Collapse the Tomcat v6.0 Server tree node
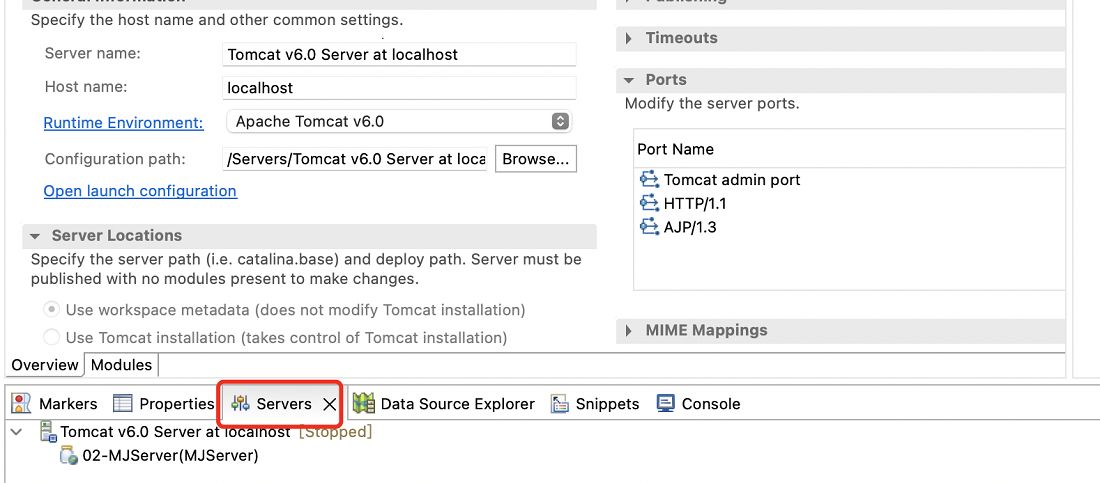The image size is (1100, 483). pyautogui.click(x=18, y=432)
